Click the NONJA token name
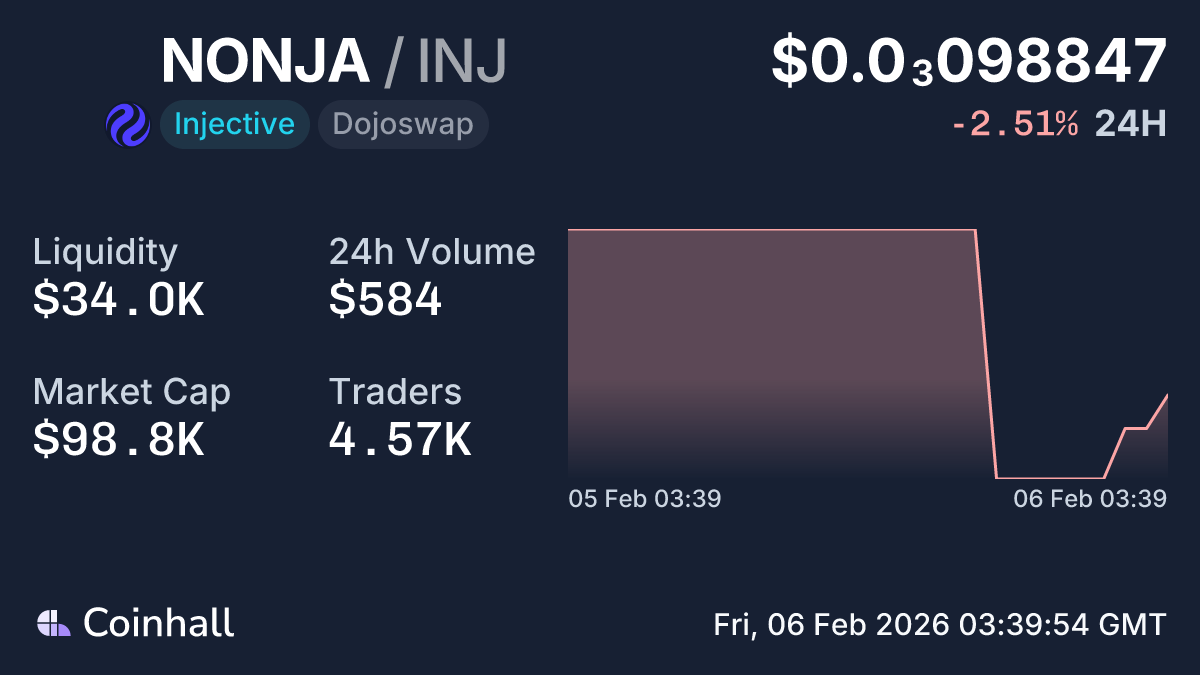The height and width of the screenshot is (675, 1200). [265, 60]
